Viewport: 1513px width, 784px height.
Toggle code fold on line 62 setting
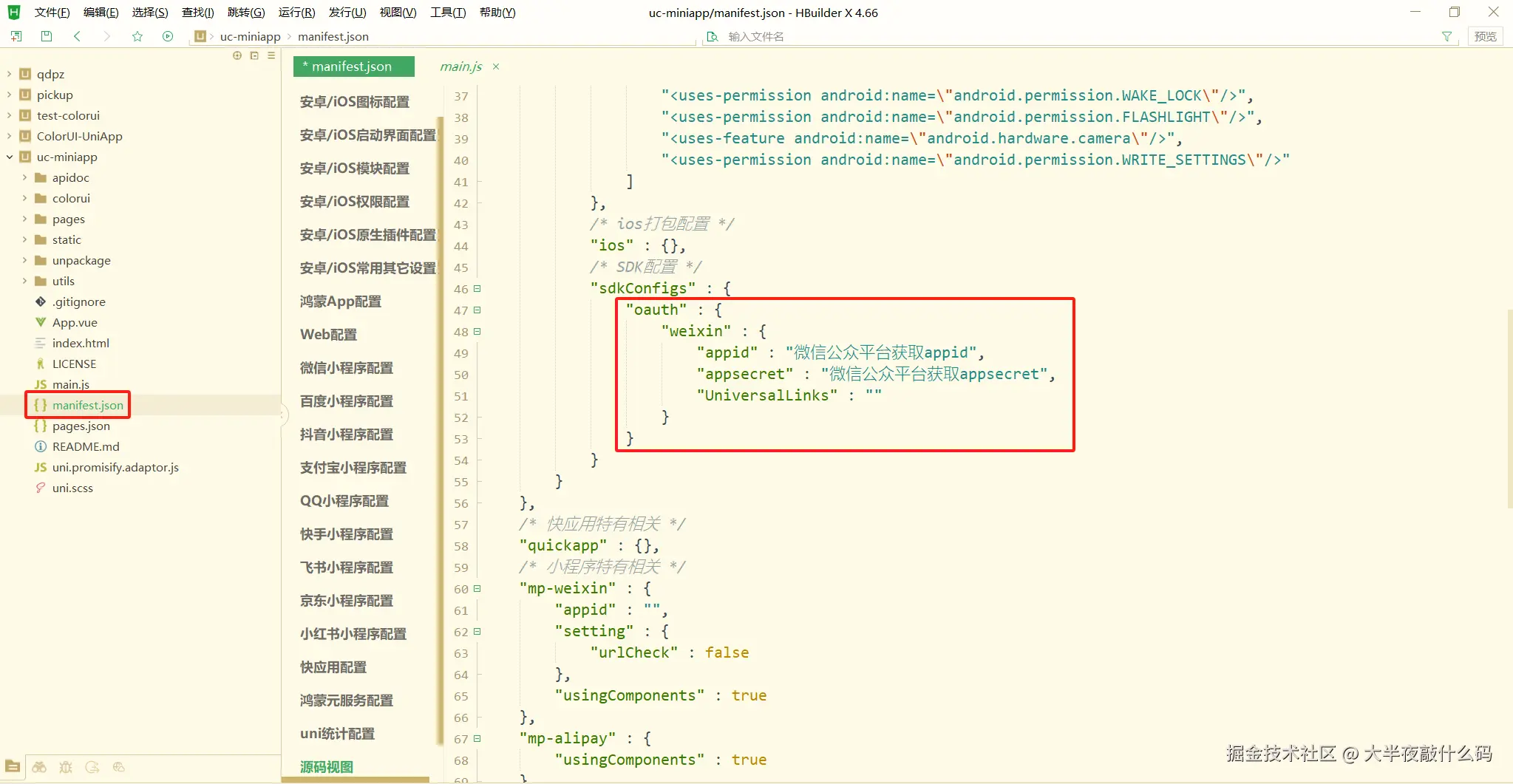coord(477,632)
